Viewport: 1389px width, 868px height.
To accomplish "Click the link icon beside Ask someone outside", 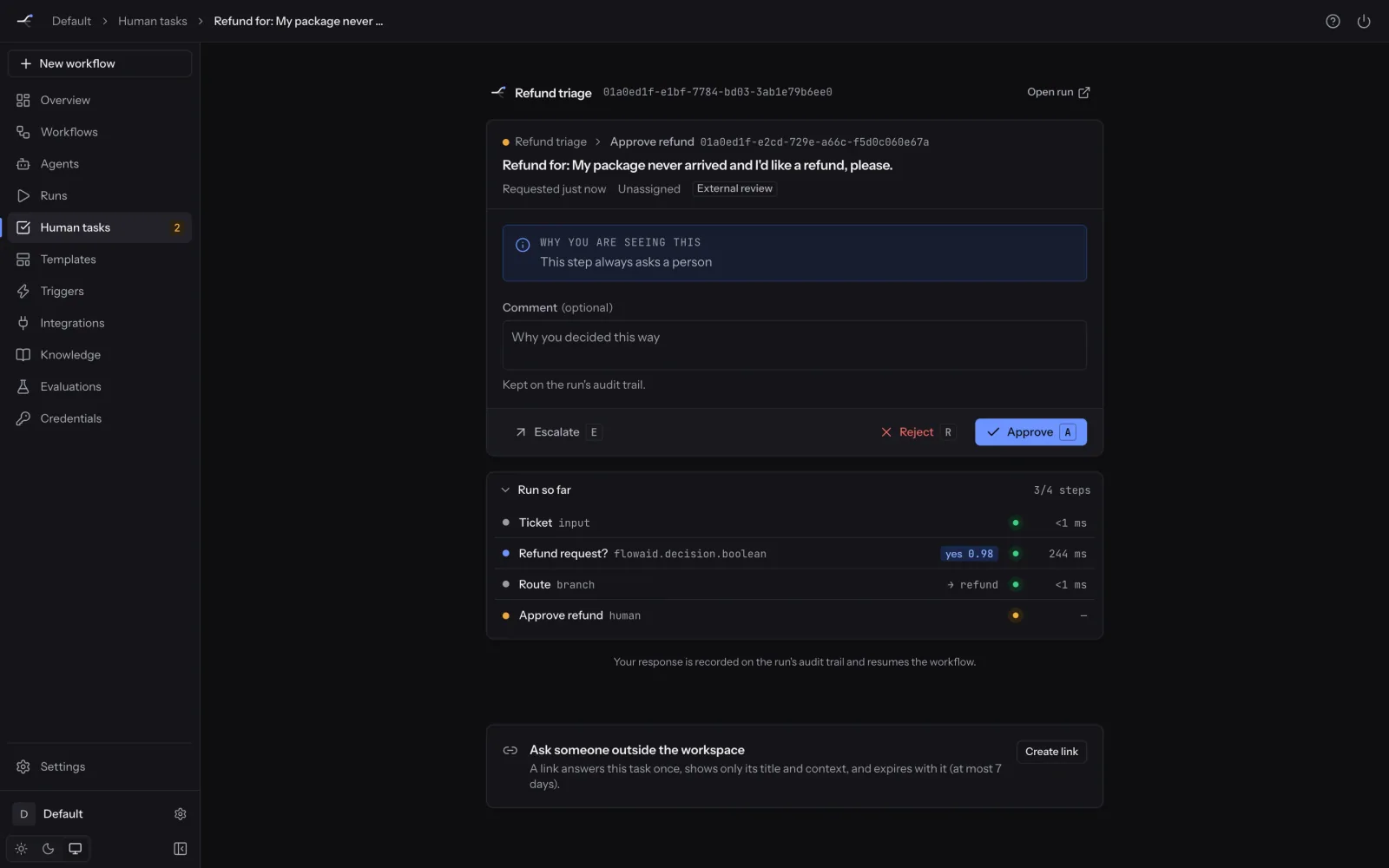I will click(x=510, y=750).
